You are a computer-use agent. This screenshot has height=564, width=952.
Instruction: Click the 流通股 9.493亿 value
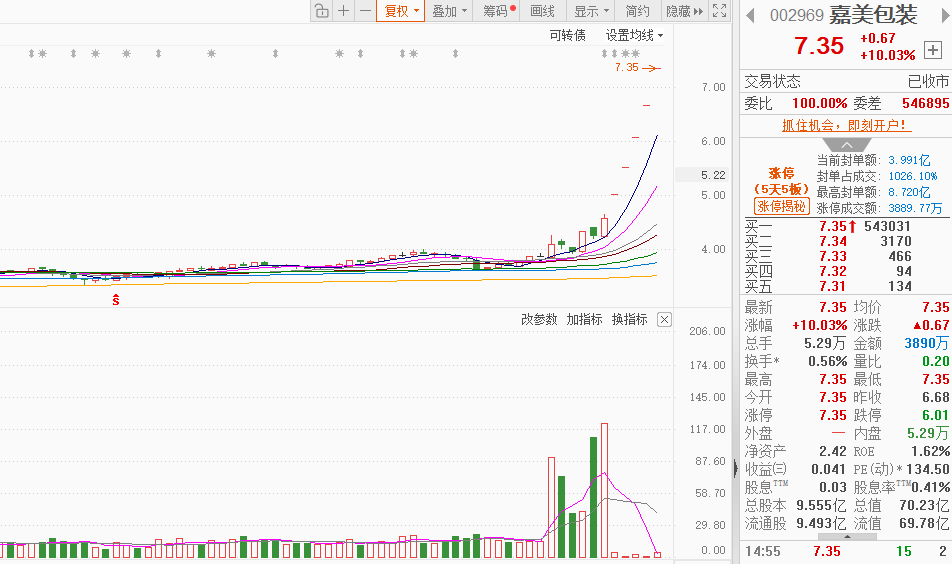coord(821,523)
